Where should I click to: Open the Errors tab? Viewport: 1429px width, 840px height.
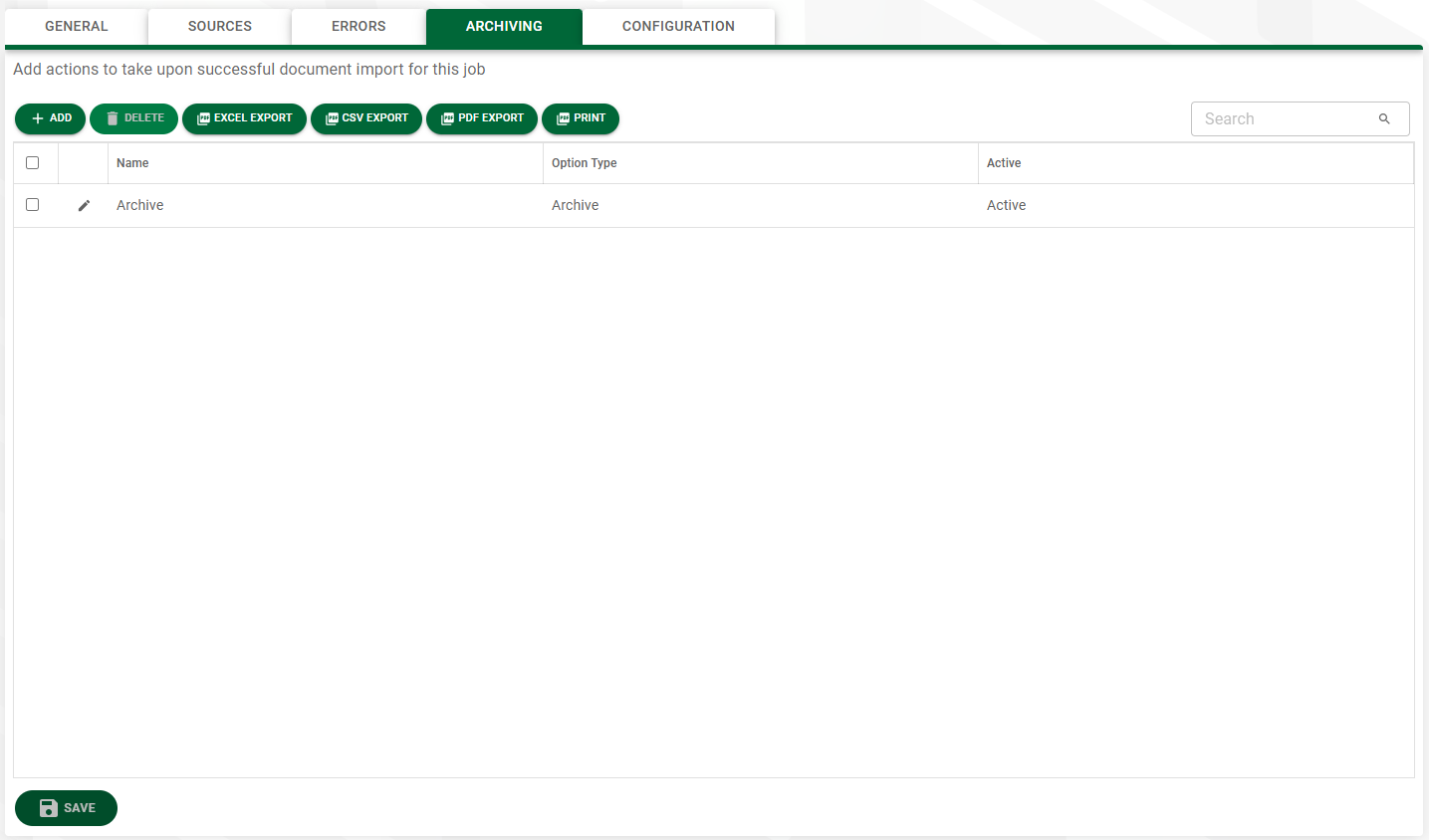(x=358, y=27)
